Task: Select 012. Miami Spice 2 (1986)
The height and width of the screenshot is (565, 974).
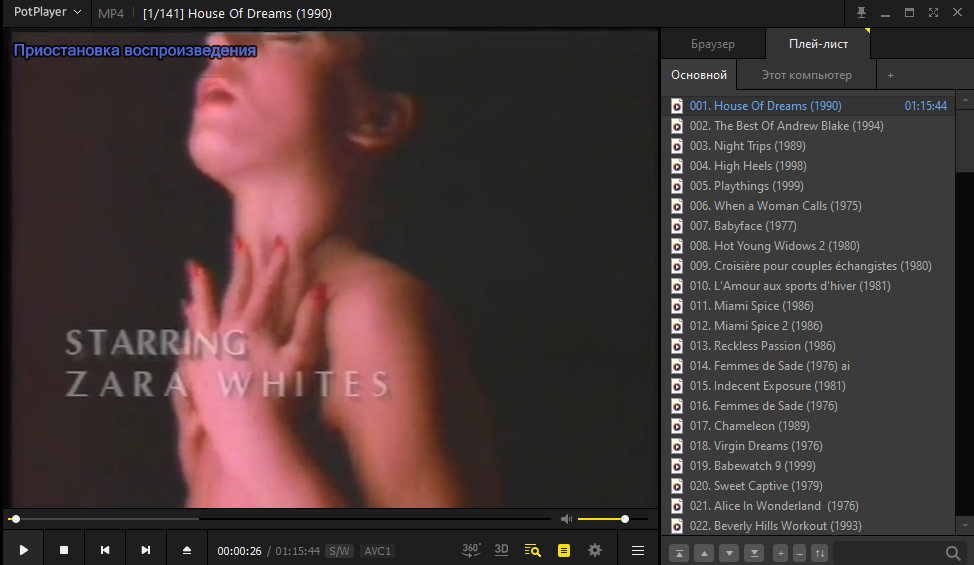Action: coord(809,325)
